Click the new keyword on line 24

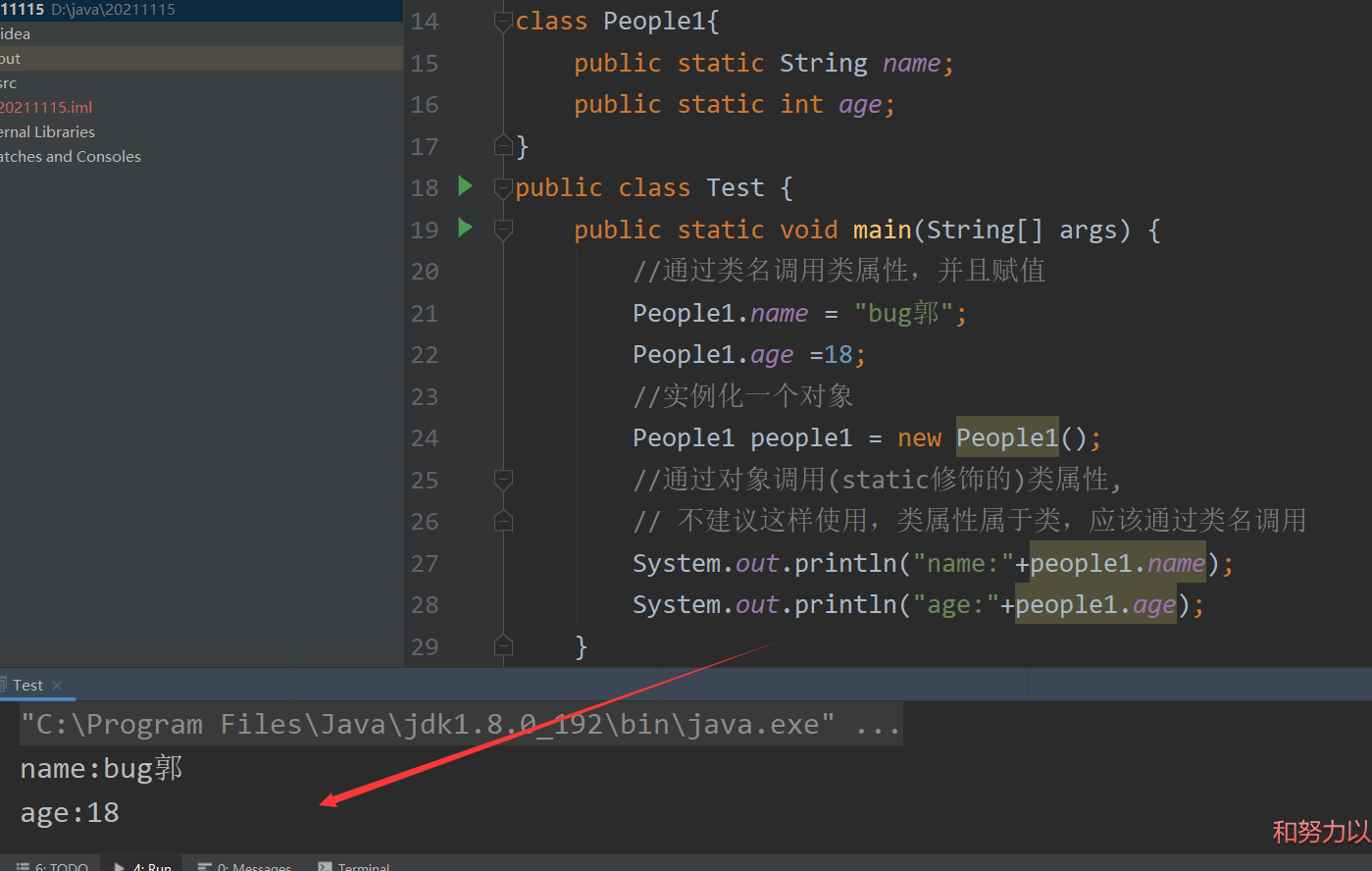(919, 437)
